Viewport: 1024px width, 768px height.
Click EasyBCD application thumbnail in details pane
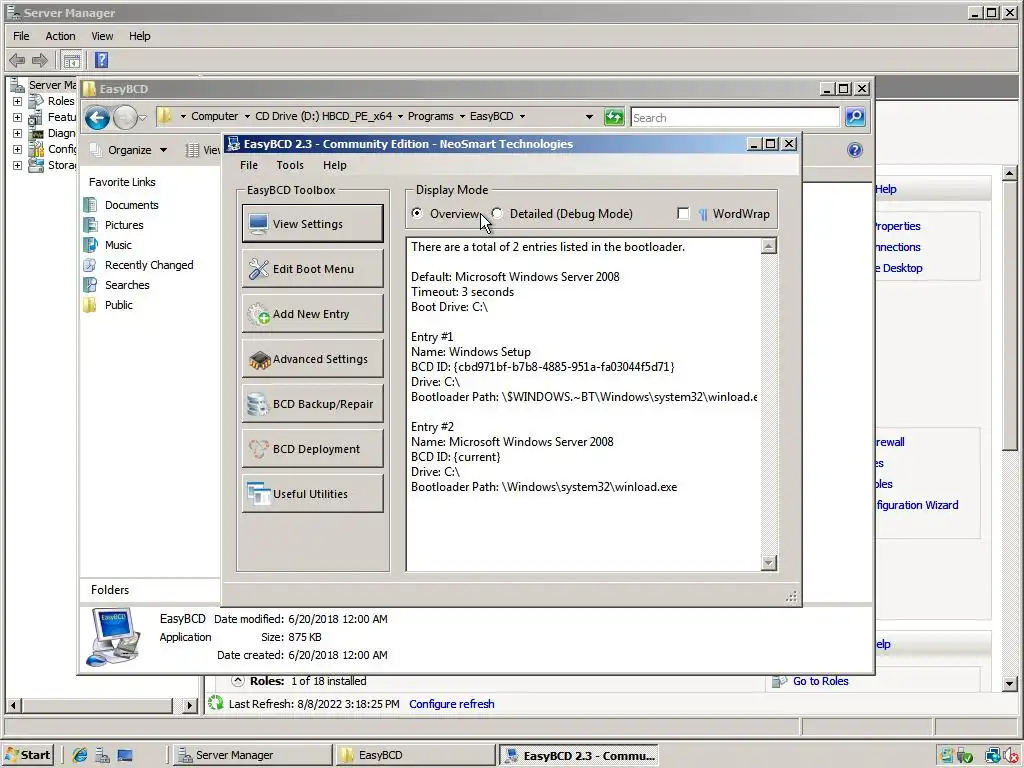(x=114, y=637)
